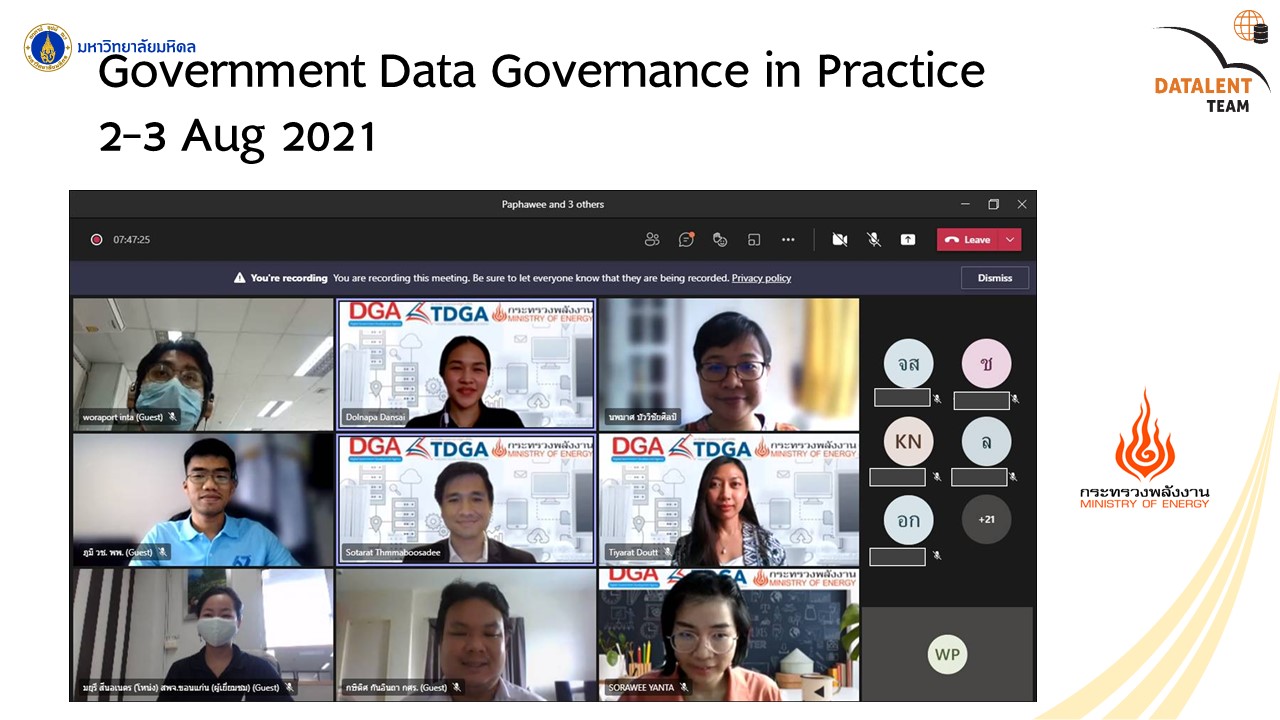Click the WP participant avatar
Viewport: 1280px width, 720px height.
(947, 655)
